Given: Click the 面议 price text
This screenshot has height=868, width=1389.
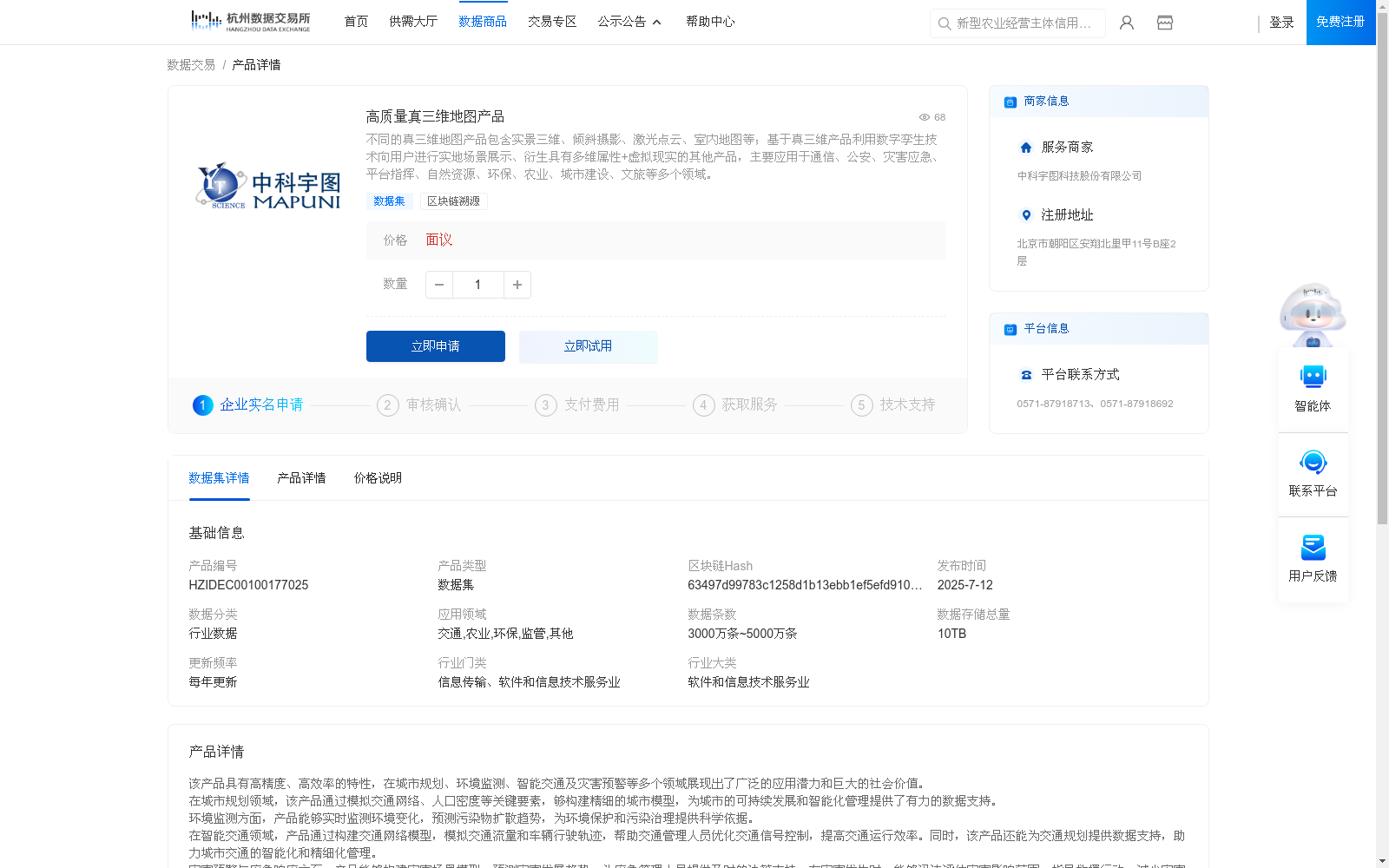Looking at the screenshot, I should (439, 240).
